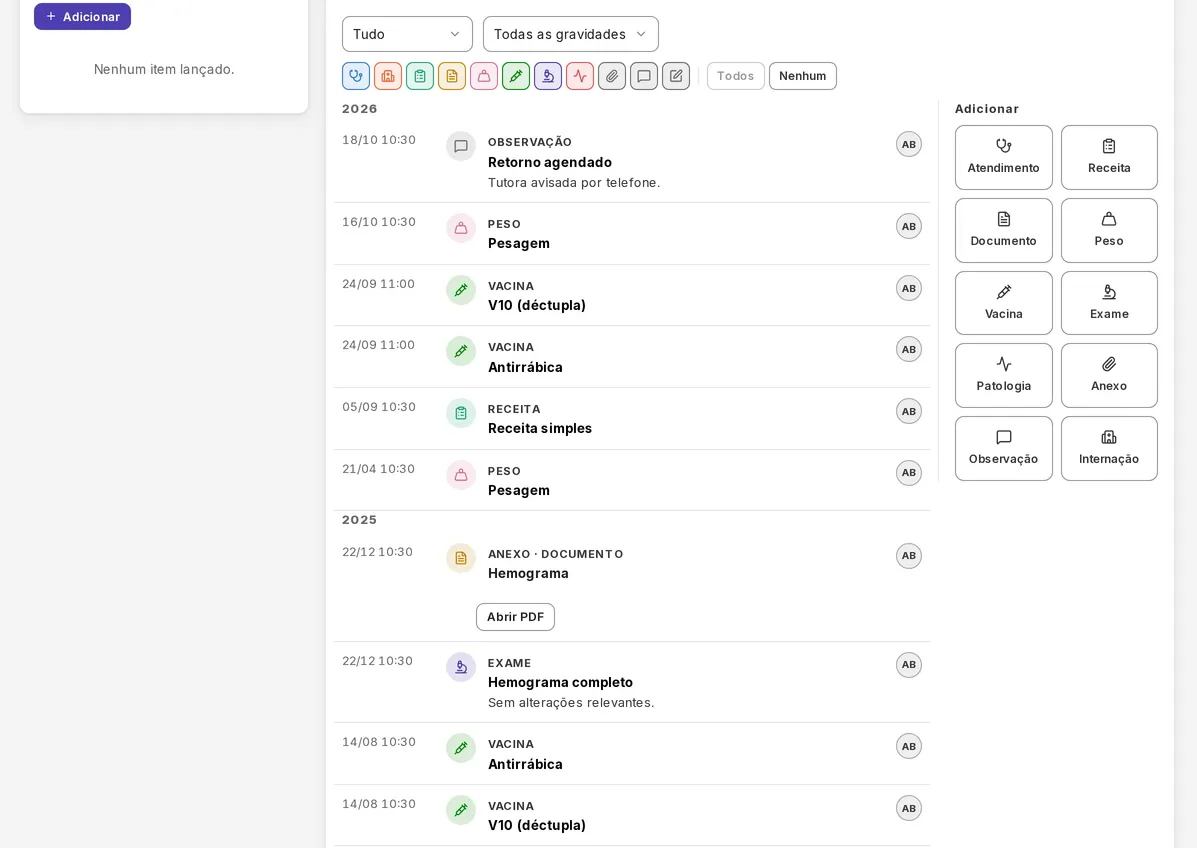Click the pencil-square filter icon
Viewport: 1197px width, 848px height.
point(676,76)
